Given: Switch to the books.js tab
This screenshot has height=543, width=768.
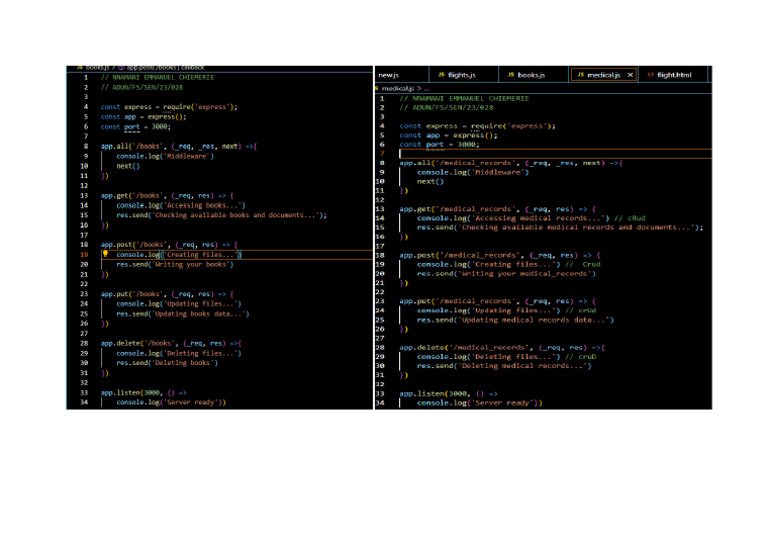Looking at the screenshot, I should tap(530, 75).
